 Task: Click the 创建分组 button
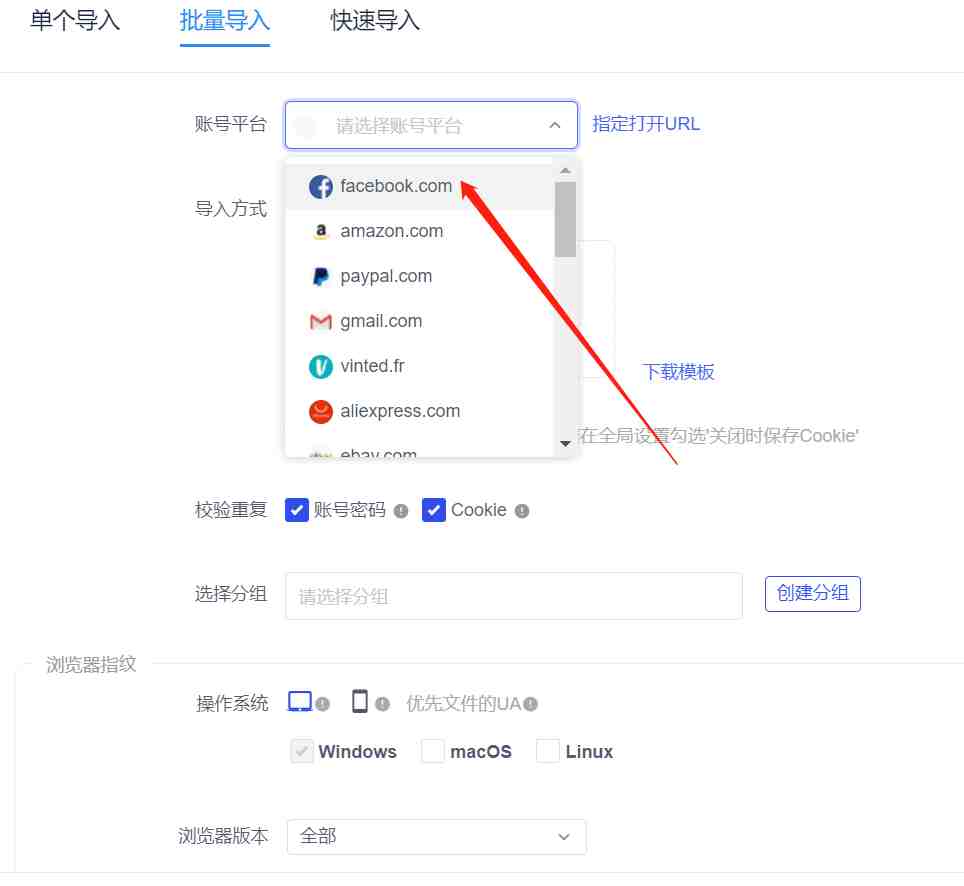coord(813,594)
